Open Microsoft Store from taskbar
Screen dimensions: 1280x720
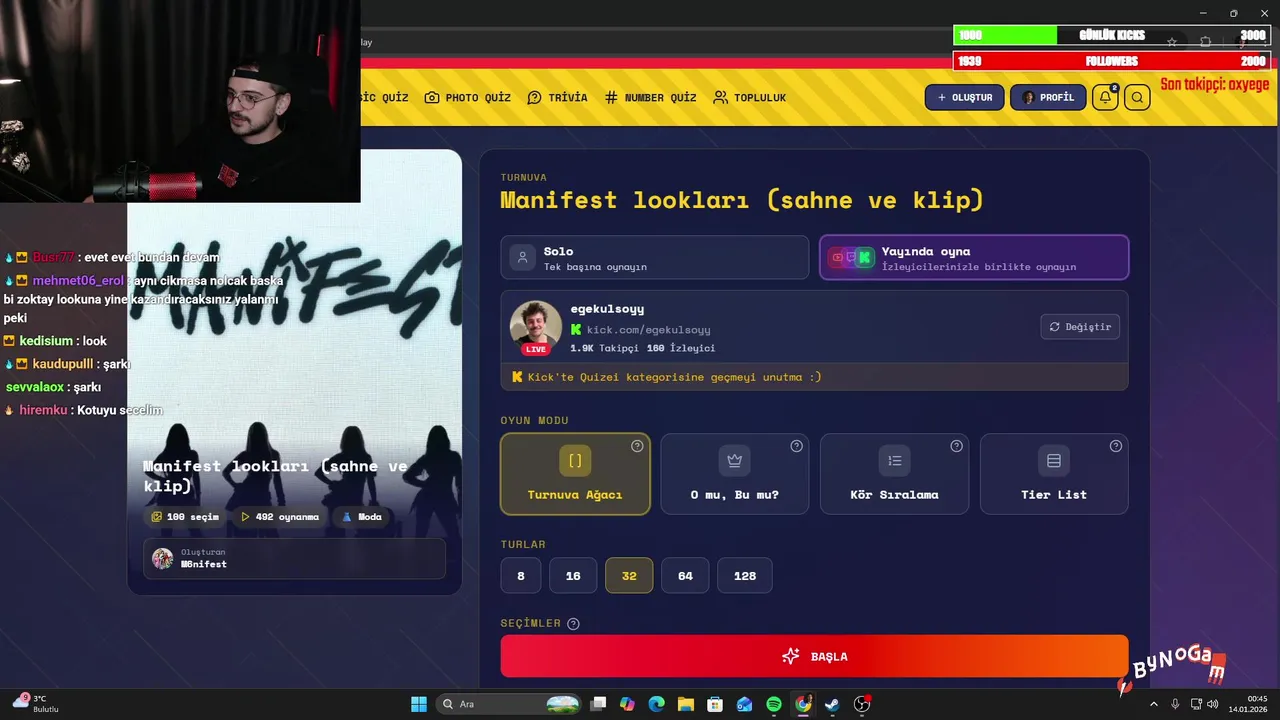(x=715, y=704)
